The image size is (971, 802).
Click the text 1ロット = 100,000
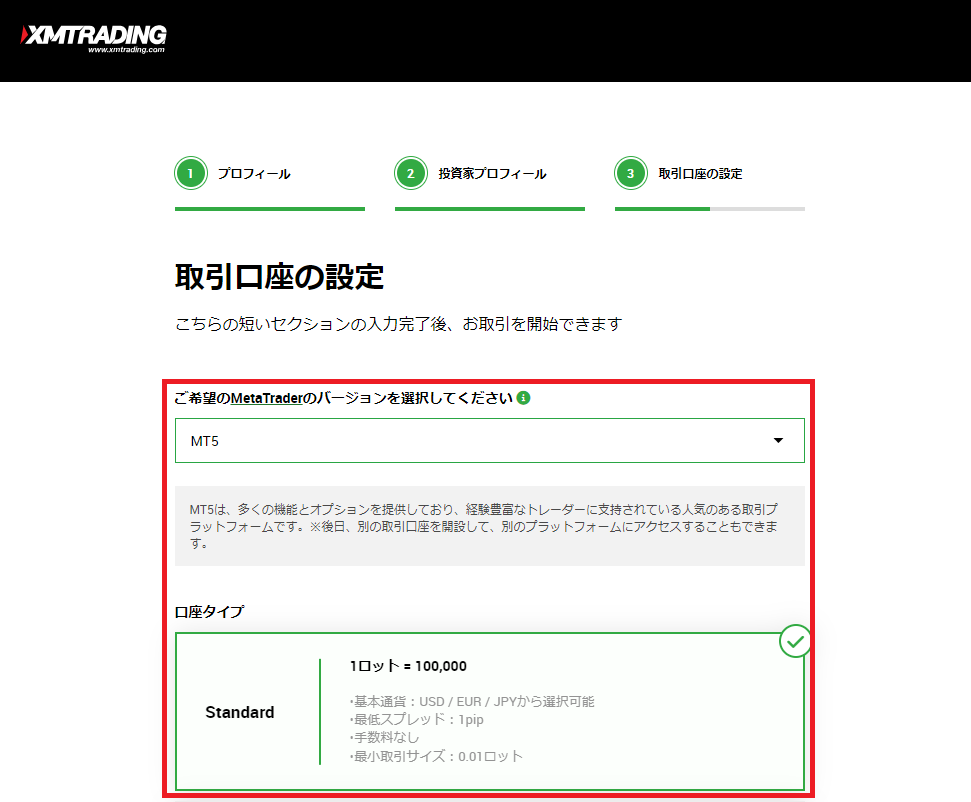[x=408, y=666]
